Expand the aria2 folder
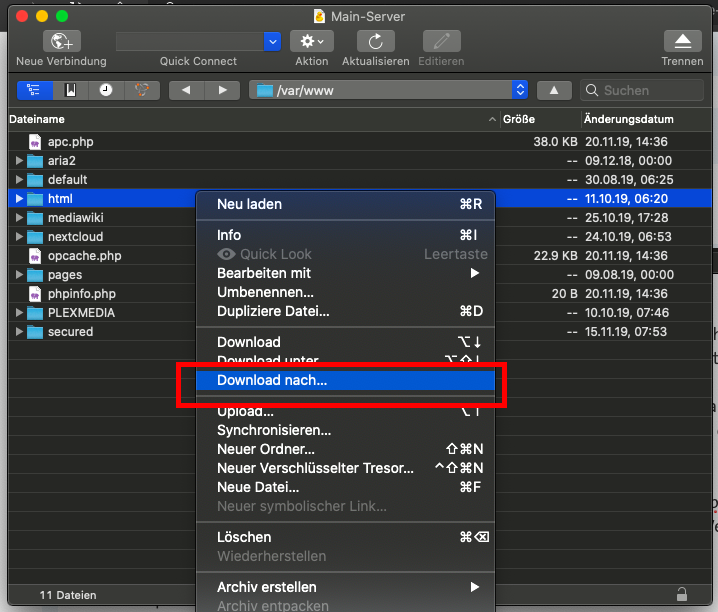Viewport: 718px width, 612px height. tap(19, 161)
